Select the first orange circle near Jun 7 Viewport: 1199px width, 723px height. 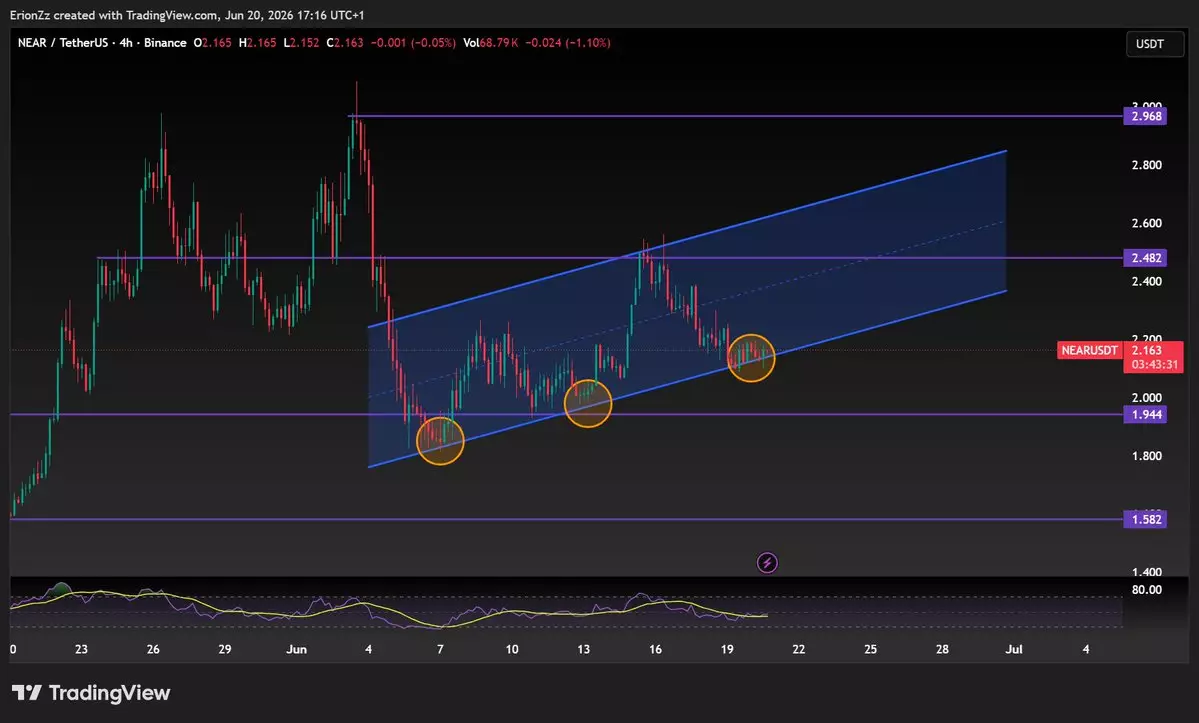pos(440,441)
